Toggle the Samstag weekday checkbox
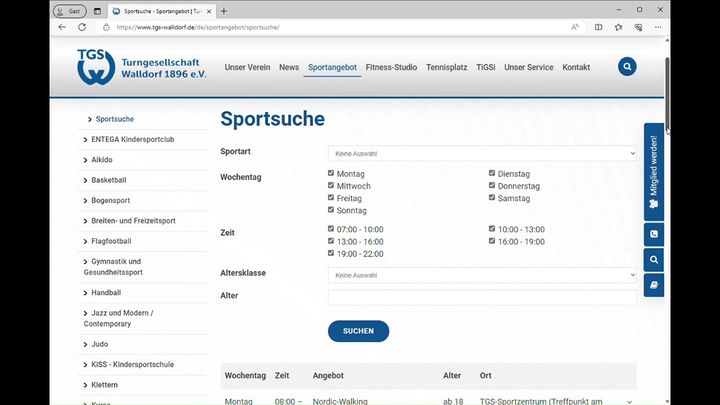This screenshot has width=720, height=405. [x=492, y=198]
